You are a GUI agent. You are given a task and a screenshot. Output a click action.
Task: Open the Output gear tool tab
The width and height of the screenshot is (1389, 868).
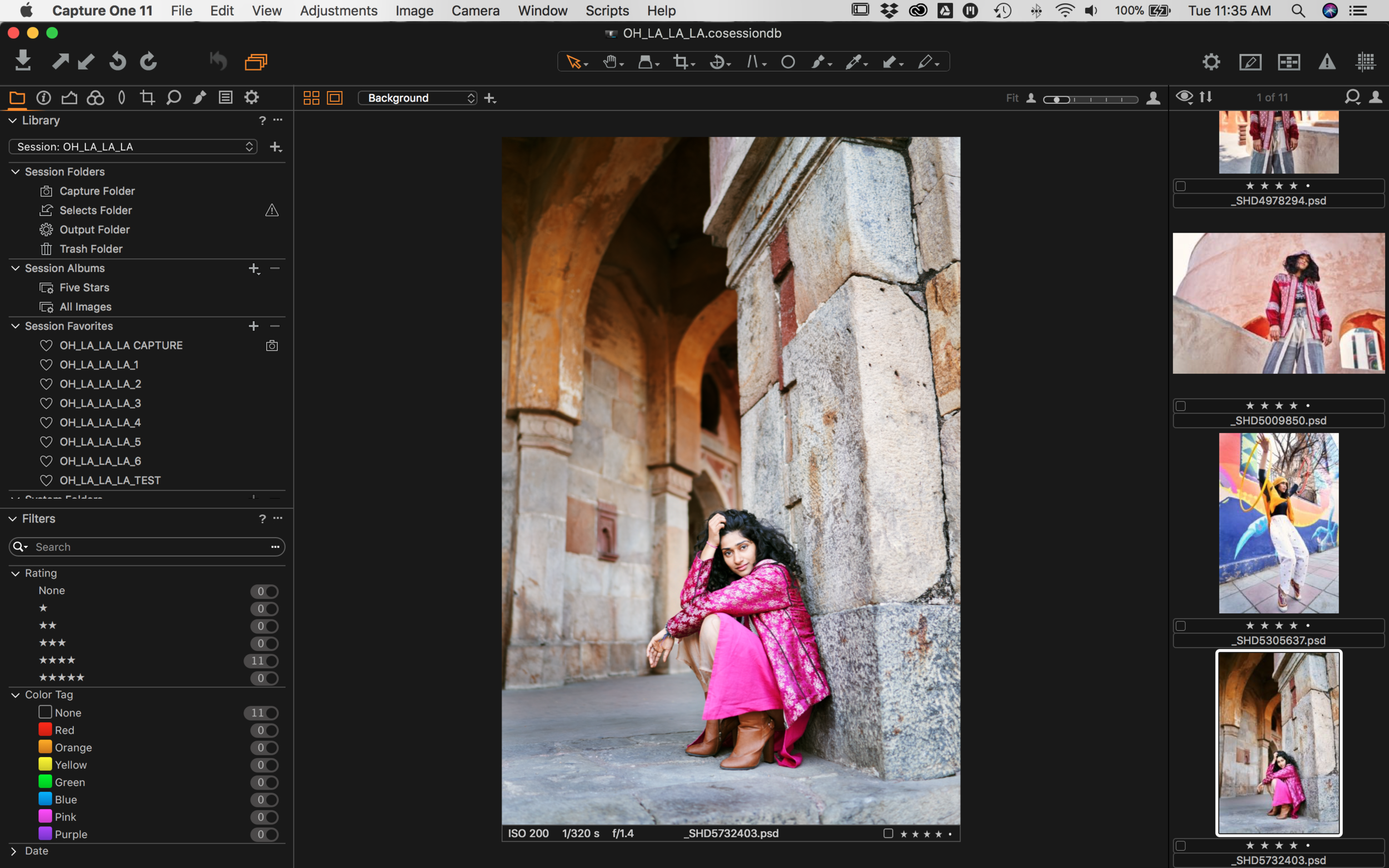click(x=252, y=98)
